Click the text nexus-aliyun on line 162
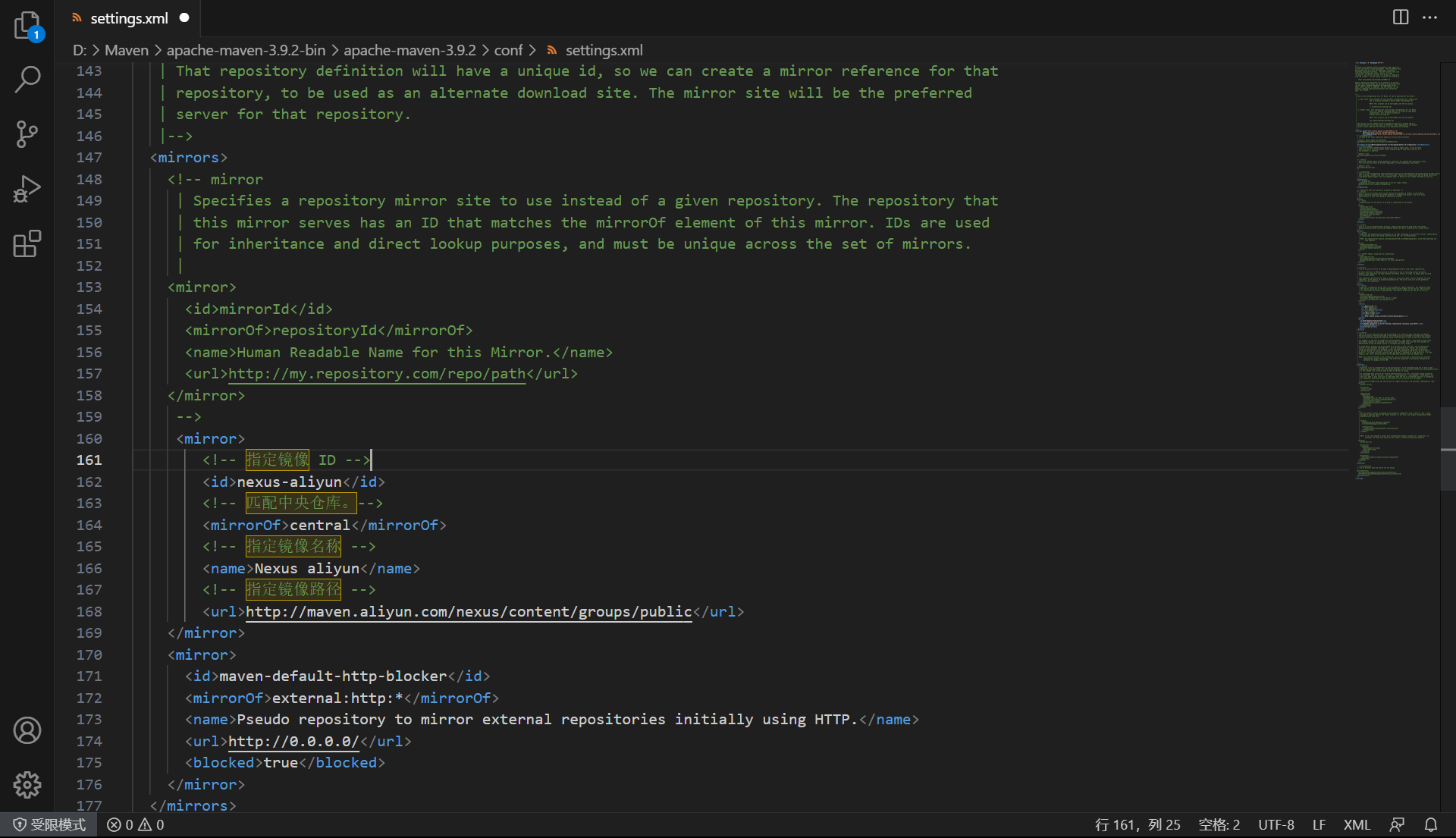Viewport: 1456px width, 838px height. [x=290, y=482]
